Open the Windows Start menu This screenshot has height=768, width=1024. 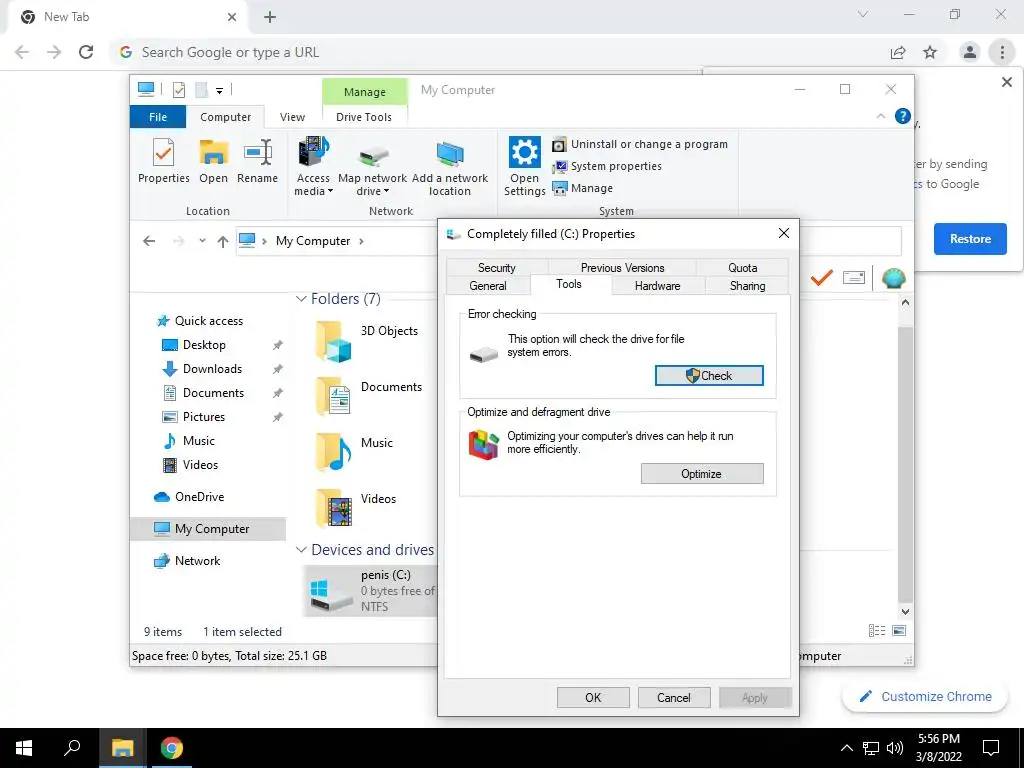[24, 748]
